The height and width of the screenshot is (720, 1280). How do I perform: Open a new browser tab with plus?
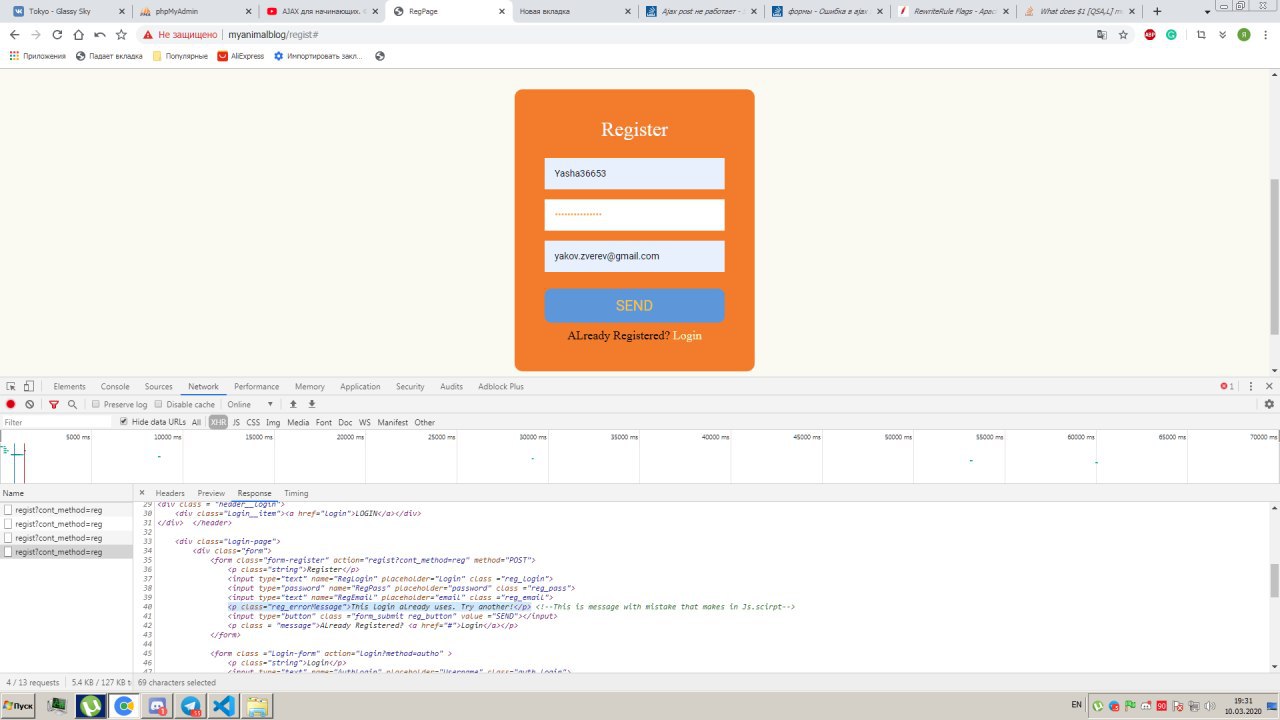coord(1157,11)
